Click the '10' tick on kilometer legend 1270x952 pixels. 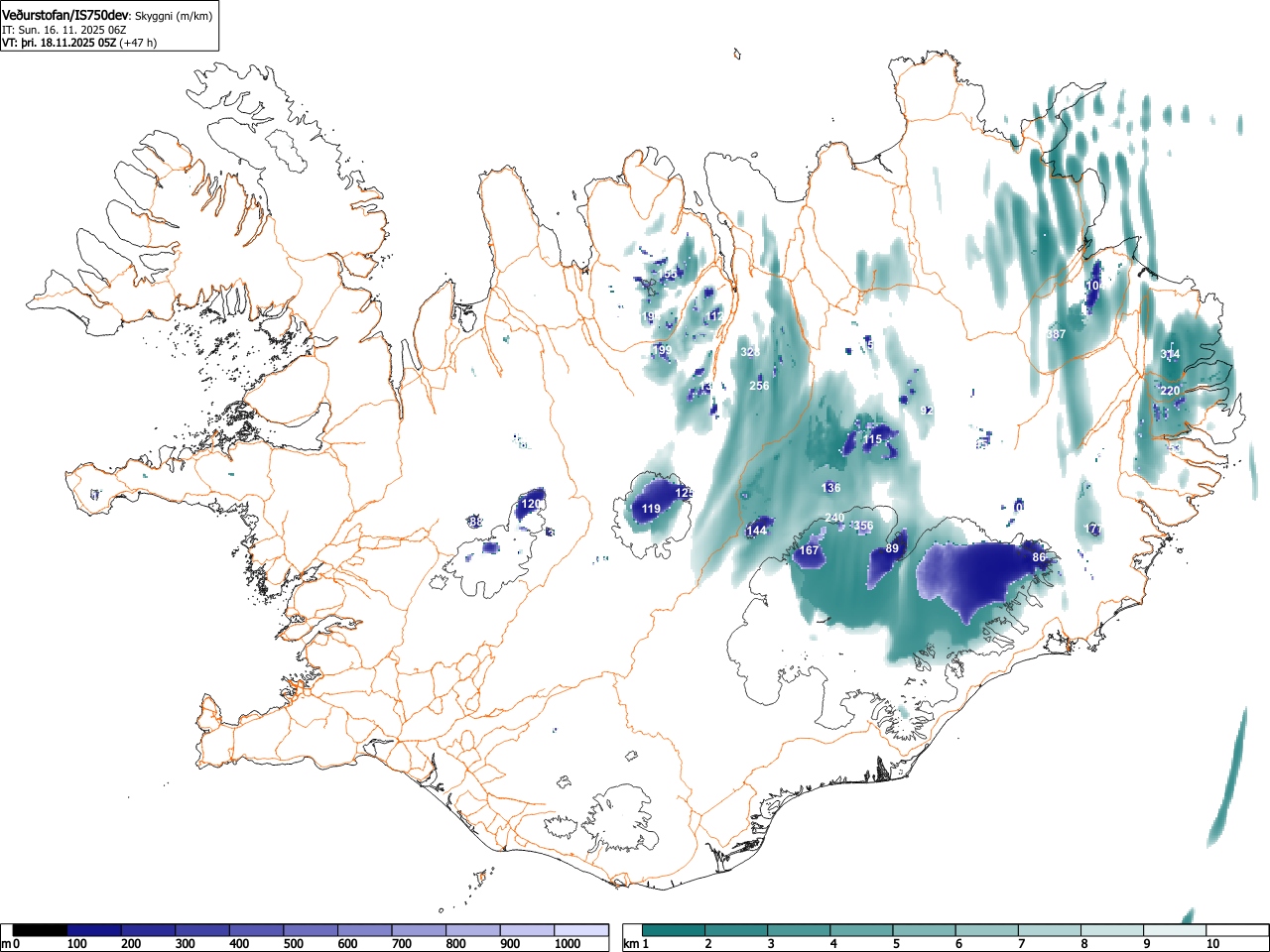1211,944
